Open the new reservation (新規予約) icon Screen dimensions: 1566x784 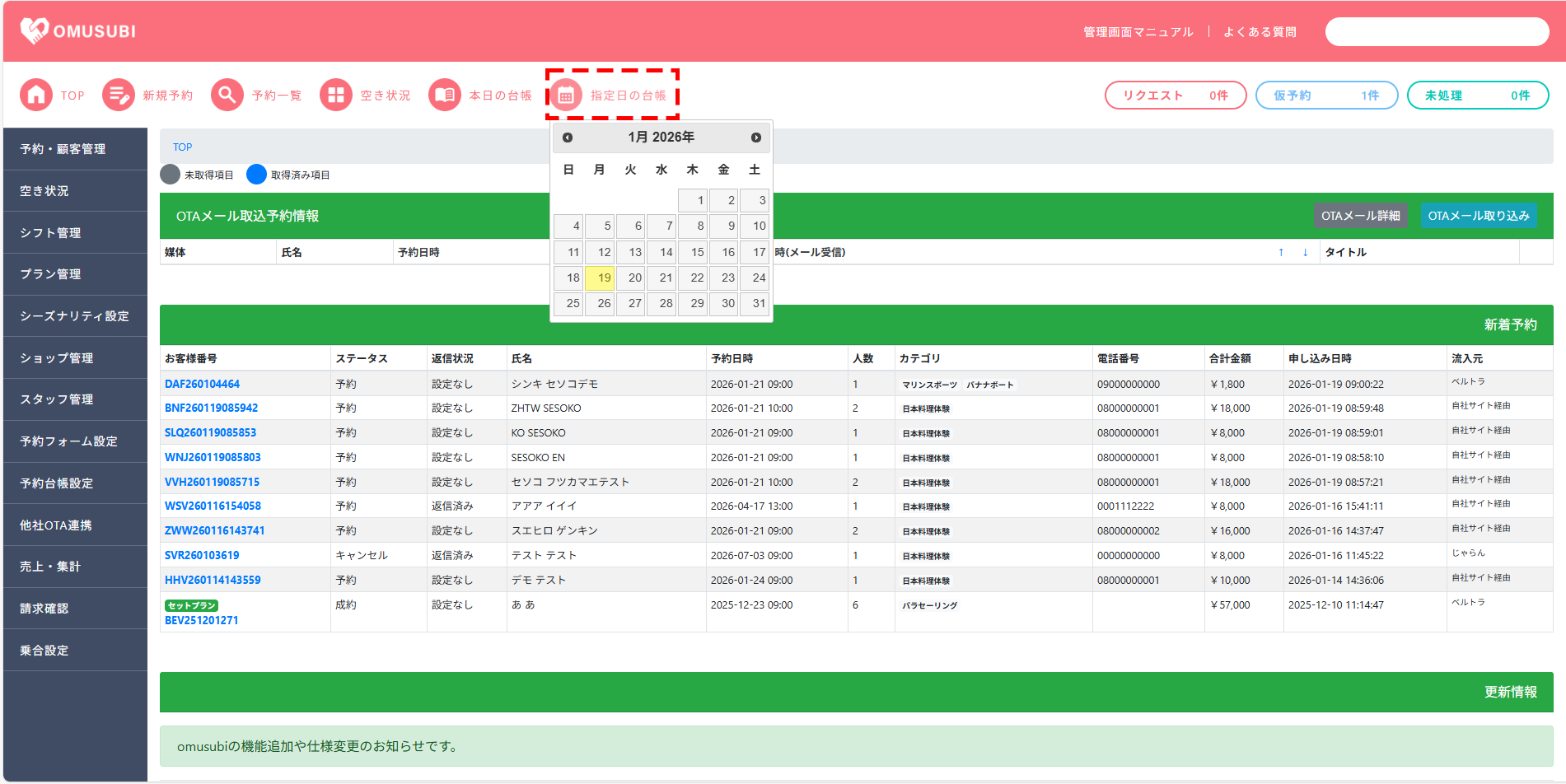(x=118, y=96)
